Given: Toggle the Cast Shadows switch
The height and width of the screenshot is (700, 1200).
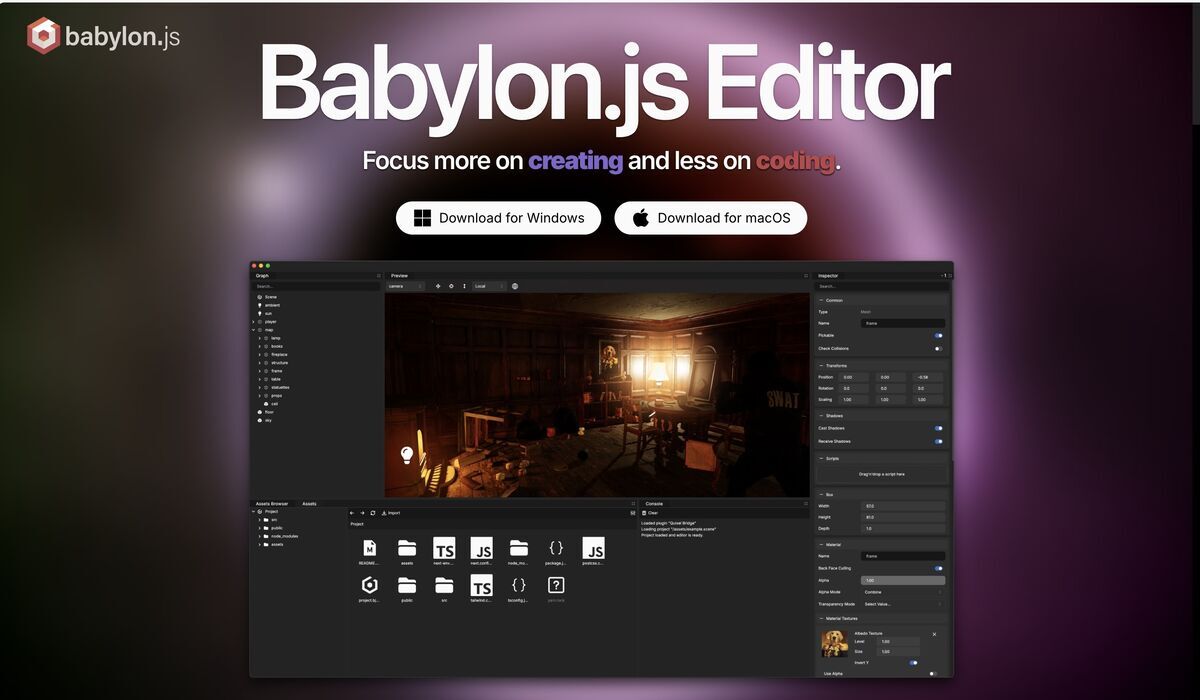Looking at the screenshot, I should (x=938, y=428).
